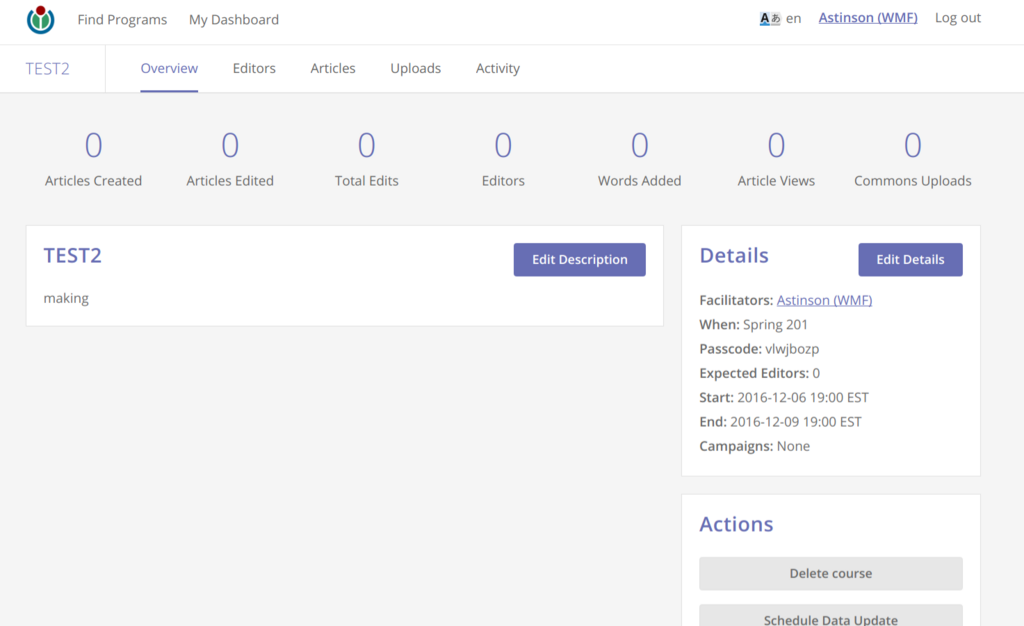1024x626 pixels.
Task: Click the language selector icon
Action: [x=770, y=19]
